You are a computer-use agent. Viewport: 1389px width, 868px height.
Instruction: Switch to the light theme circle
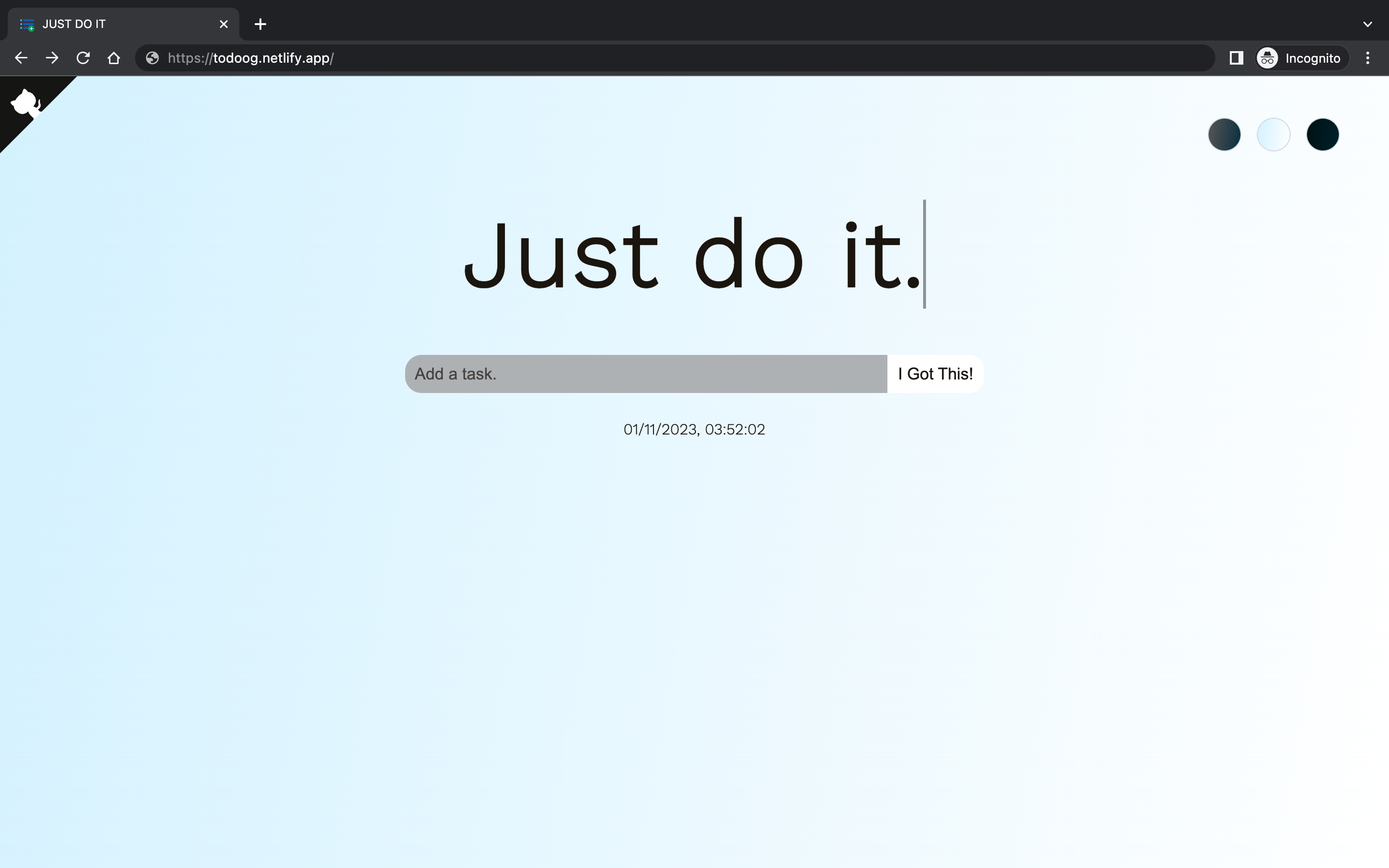(1273, 135)
